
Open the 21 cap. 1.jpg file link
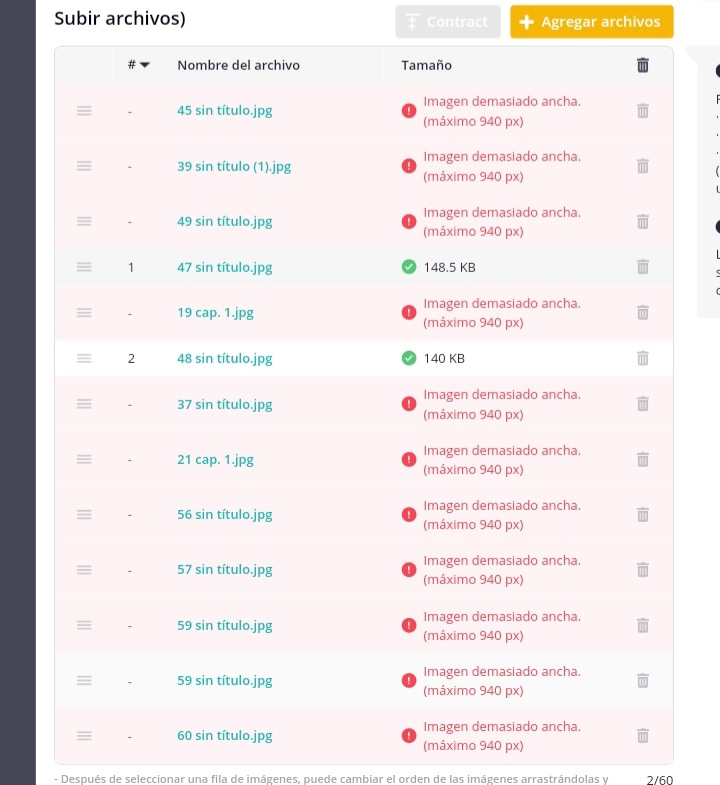(215, 459)
